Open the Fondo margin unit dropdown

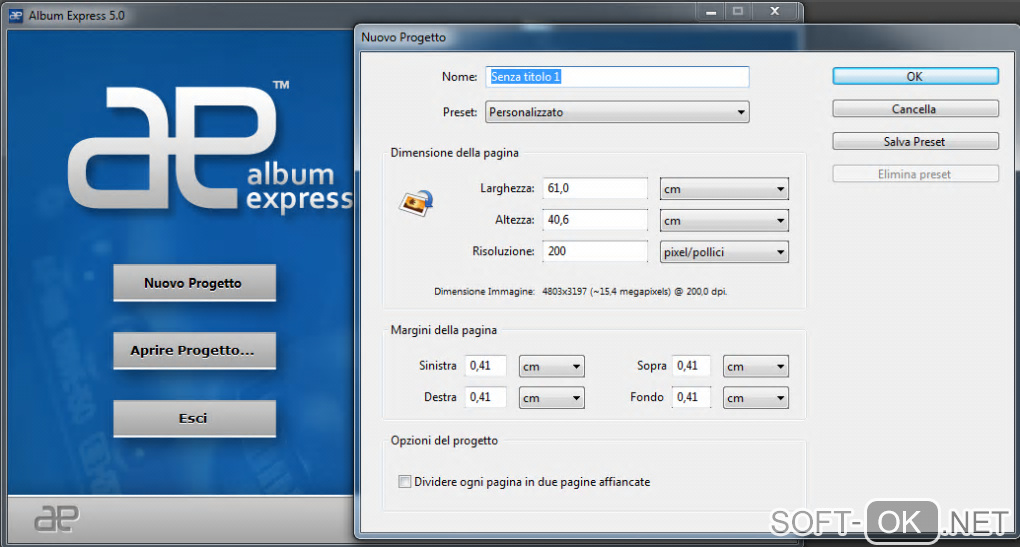(756, 398)
